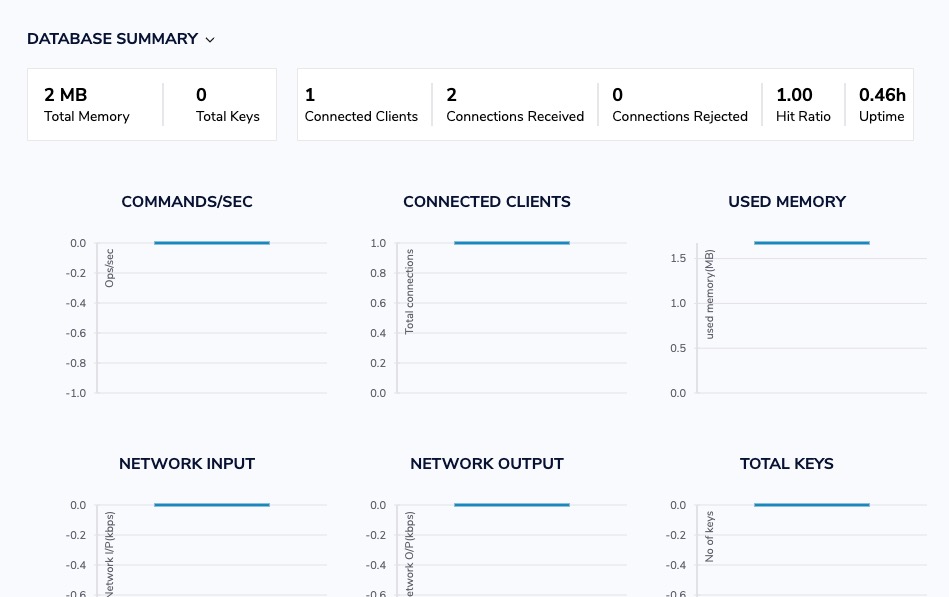Viewport: 949px width, 597px height.
Task: Select the Connected Clients stat card
Action: 360,104
